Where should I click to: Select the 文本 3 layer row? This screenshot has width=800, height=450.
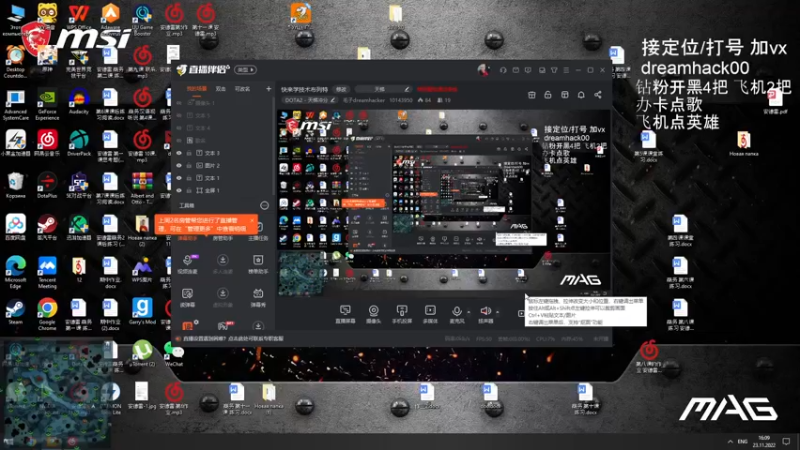coord(223,153)
